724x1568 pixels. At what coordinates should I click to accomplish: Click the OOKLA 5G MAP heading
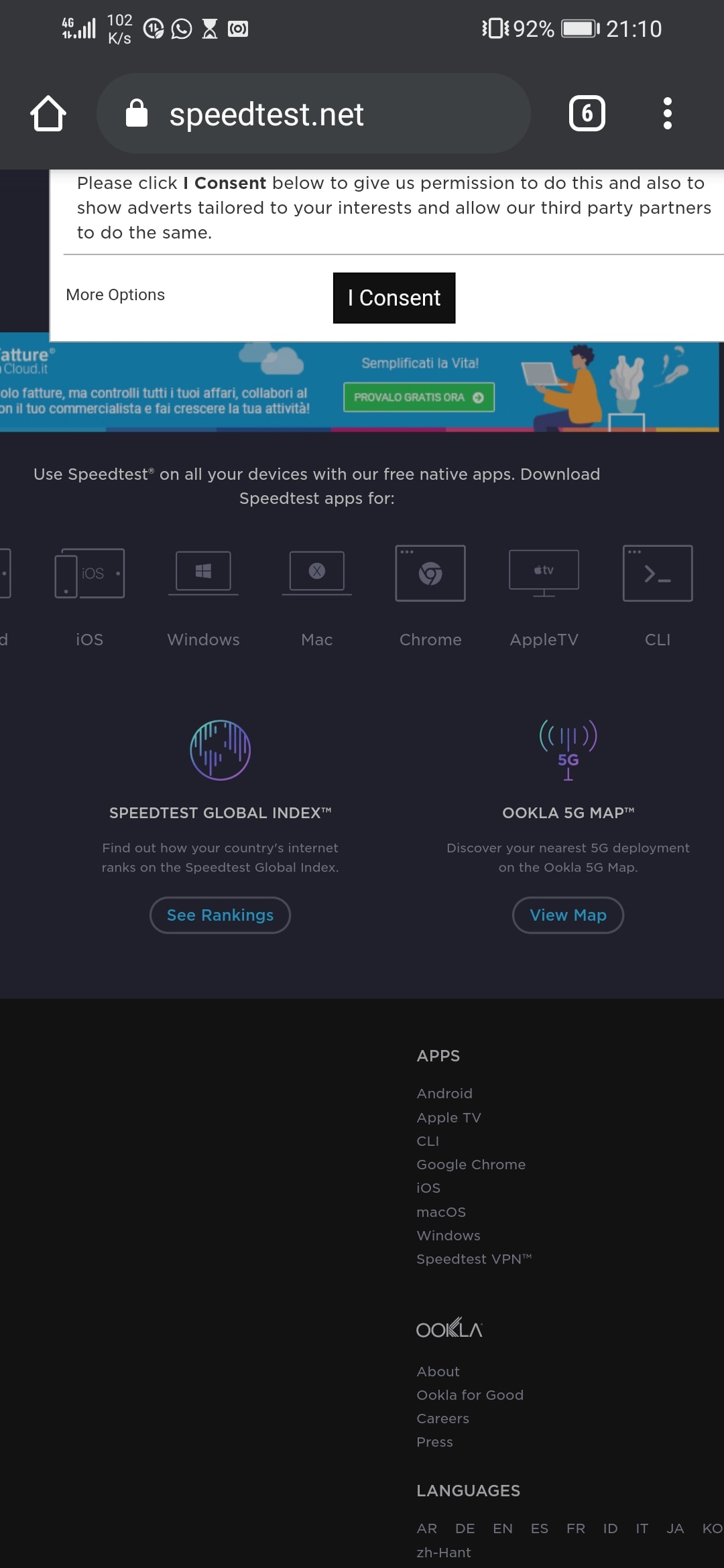(568, 813)
